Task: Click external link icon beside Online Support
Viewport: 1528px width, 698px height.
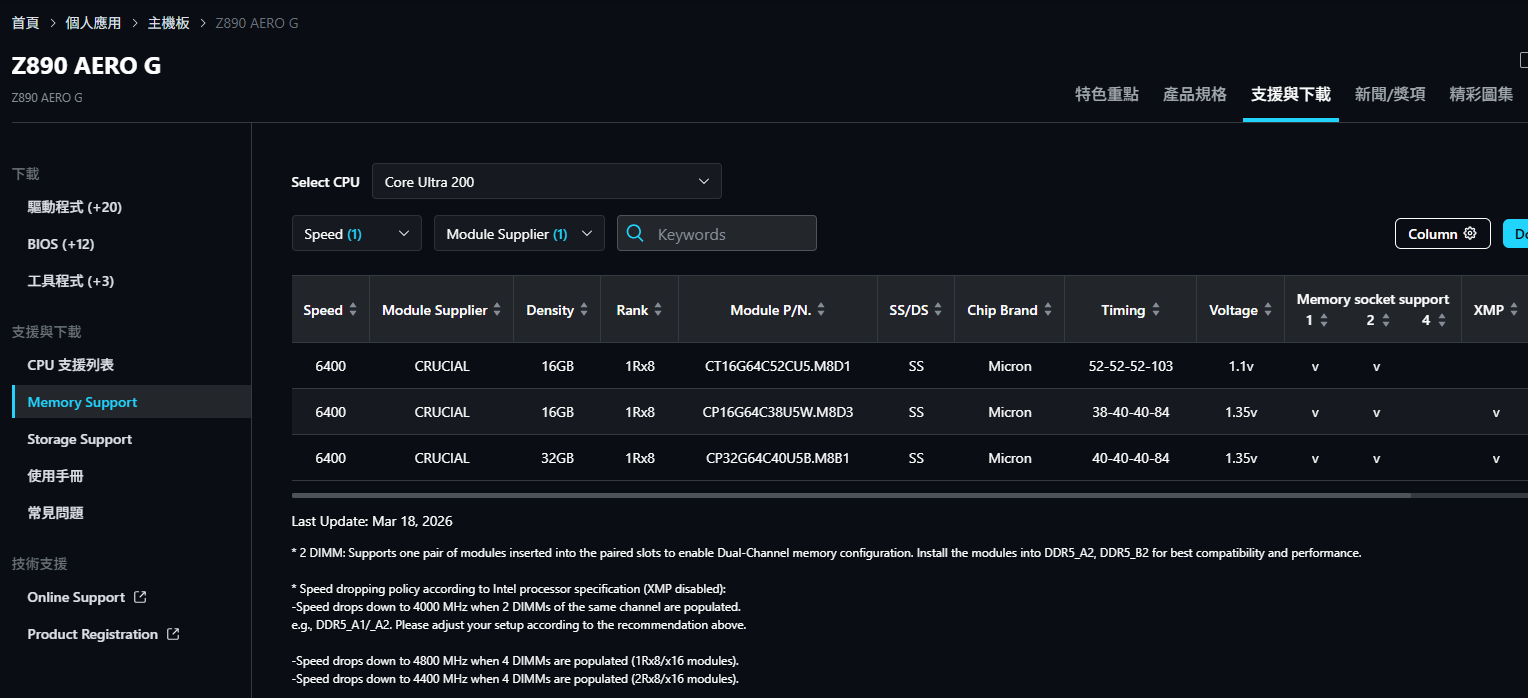Action: (140, 597)
